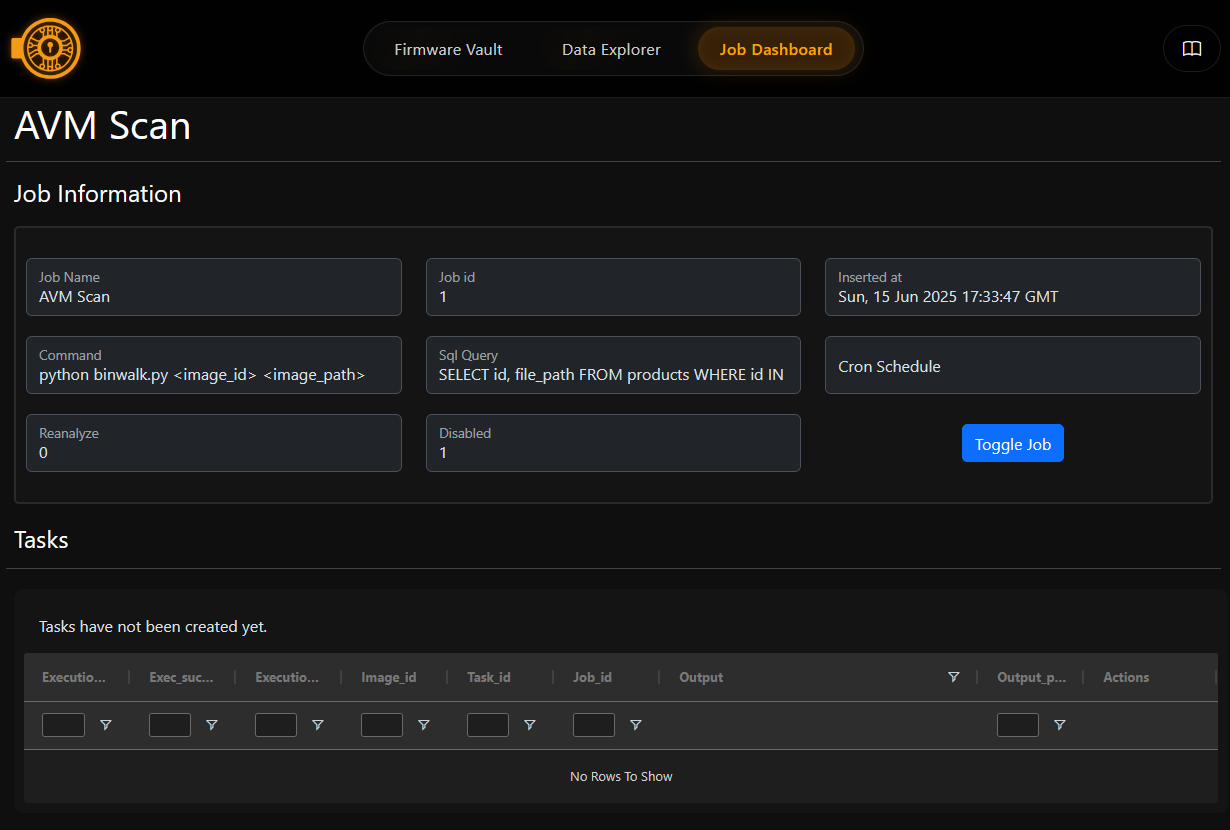The height and width of the screenshot is (830, 1230).
Task: Switch to Firmware Vault tab
Action: coord(448,49)
